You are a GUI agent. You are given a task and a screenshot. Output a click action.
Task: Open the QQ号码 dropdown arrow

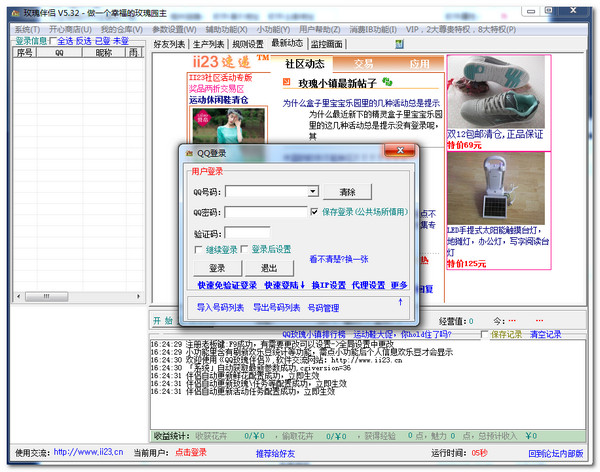pyautogui.click(x=313, y=191)
